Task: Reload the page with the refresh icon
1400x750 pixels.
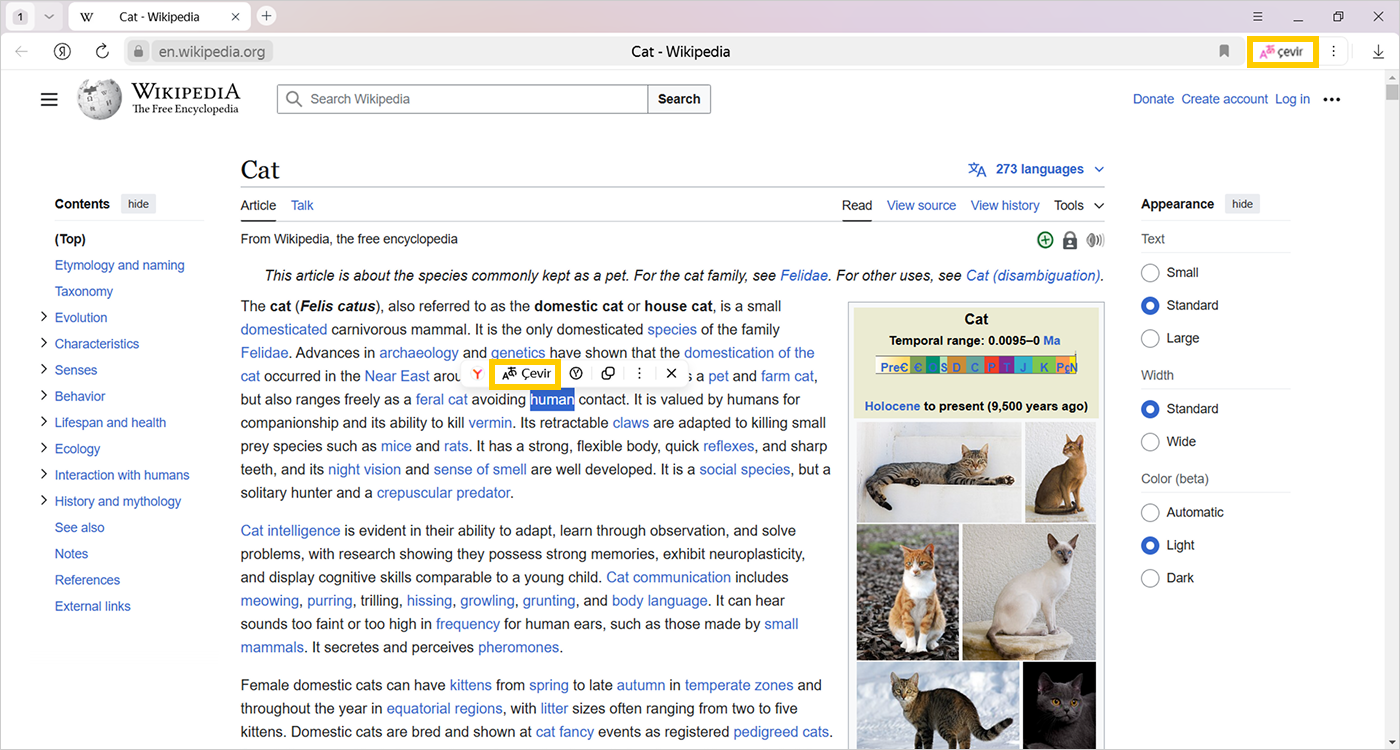Action: 102,51
